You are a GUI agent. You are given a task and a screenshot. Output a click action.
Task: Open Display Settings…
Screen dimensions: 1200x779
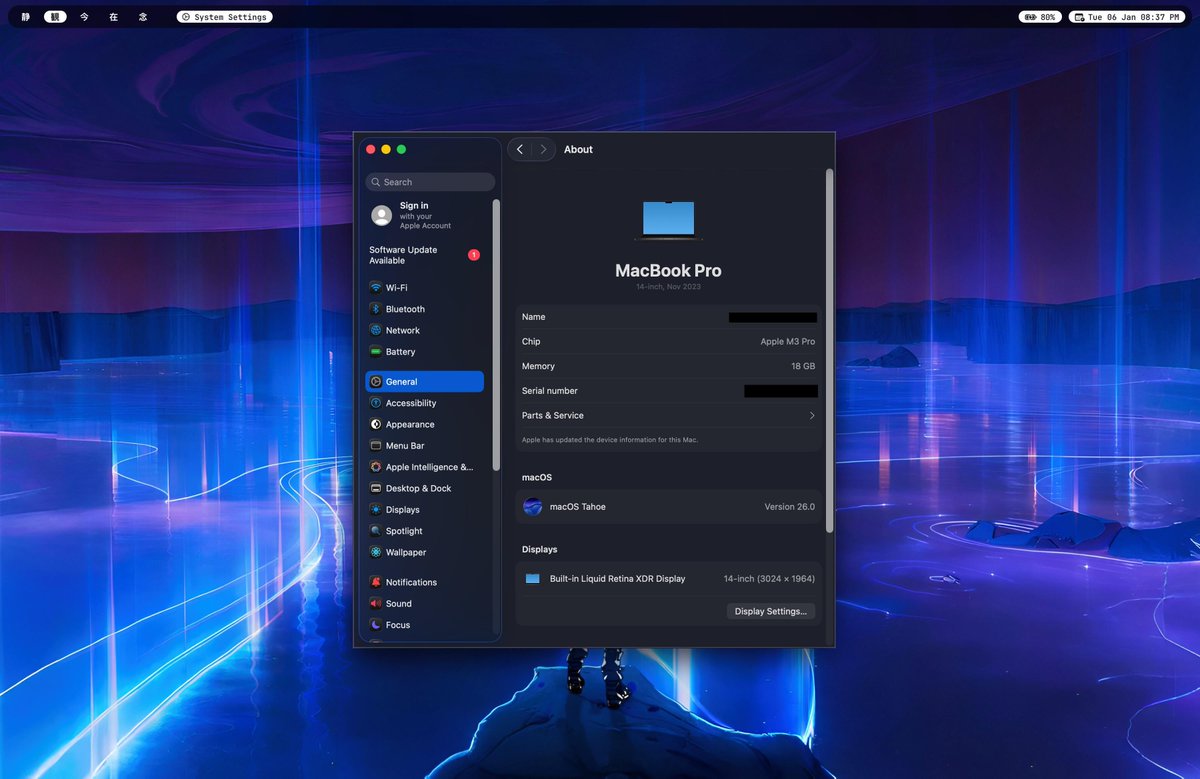click(x=770, y=611)
